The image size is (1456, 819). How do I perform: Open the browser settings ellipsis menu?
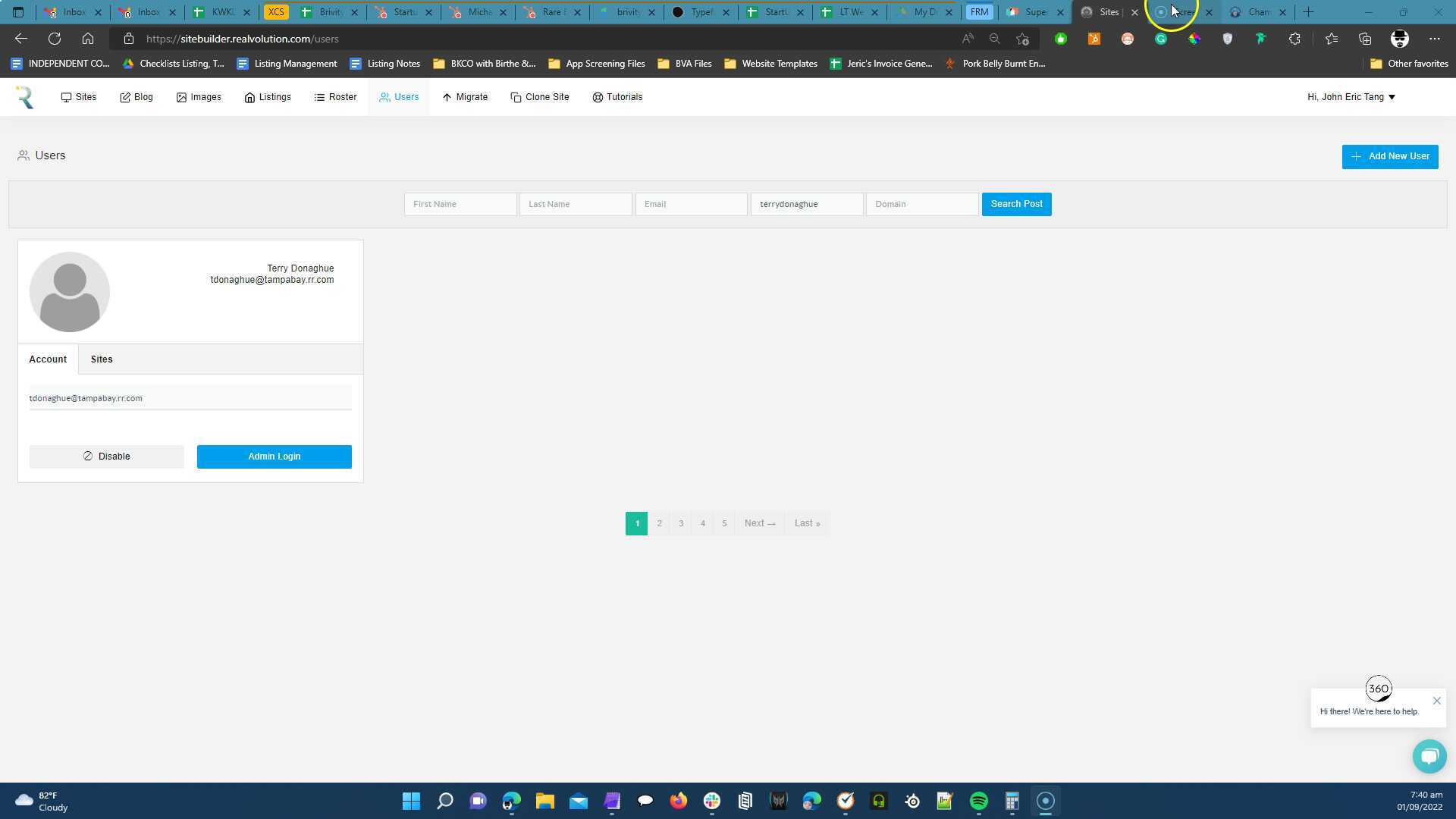pyautogui.click(x=1435, y=39)
